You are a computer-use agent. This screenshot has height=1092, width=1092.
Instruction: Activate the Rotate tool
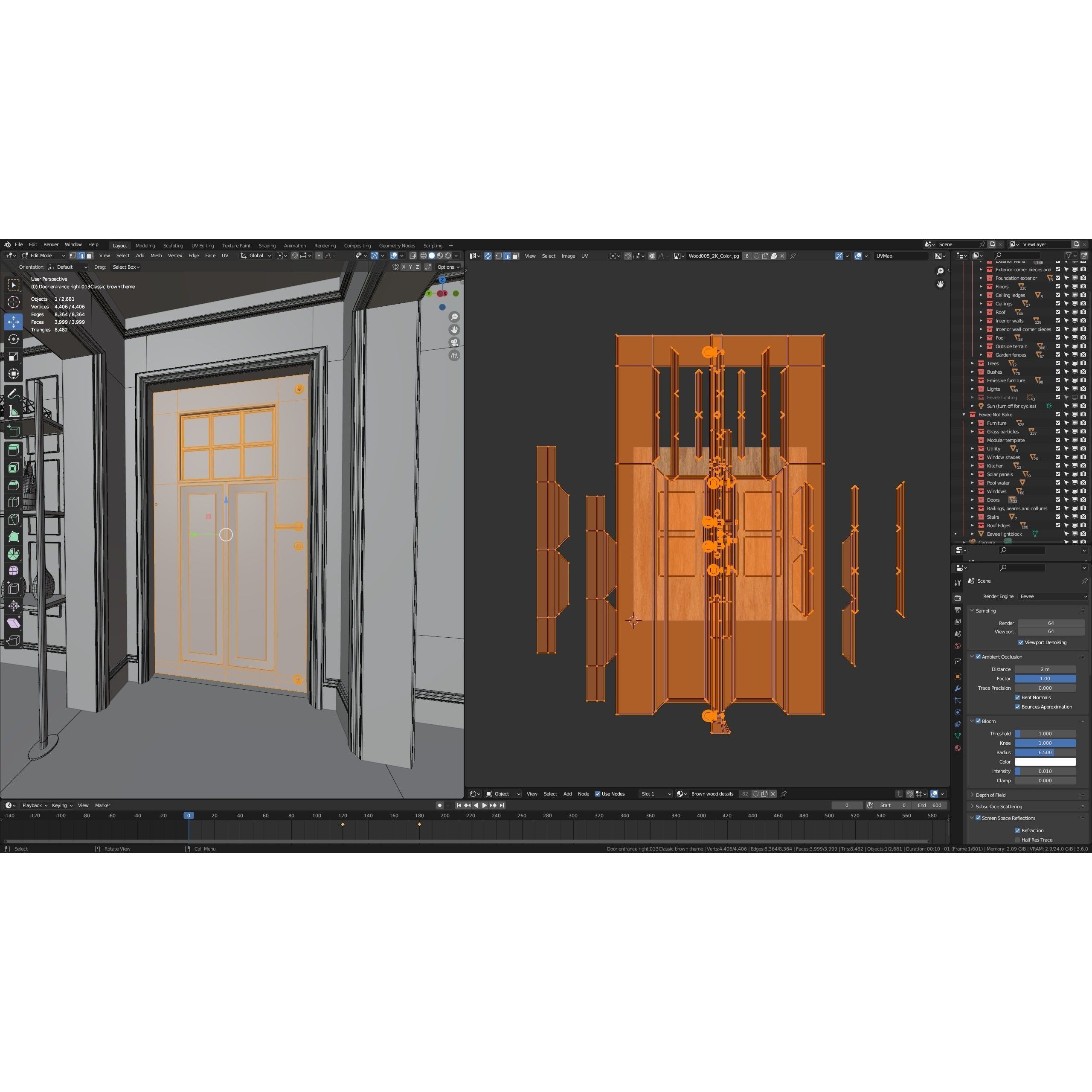(x=14, y=339)
